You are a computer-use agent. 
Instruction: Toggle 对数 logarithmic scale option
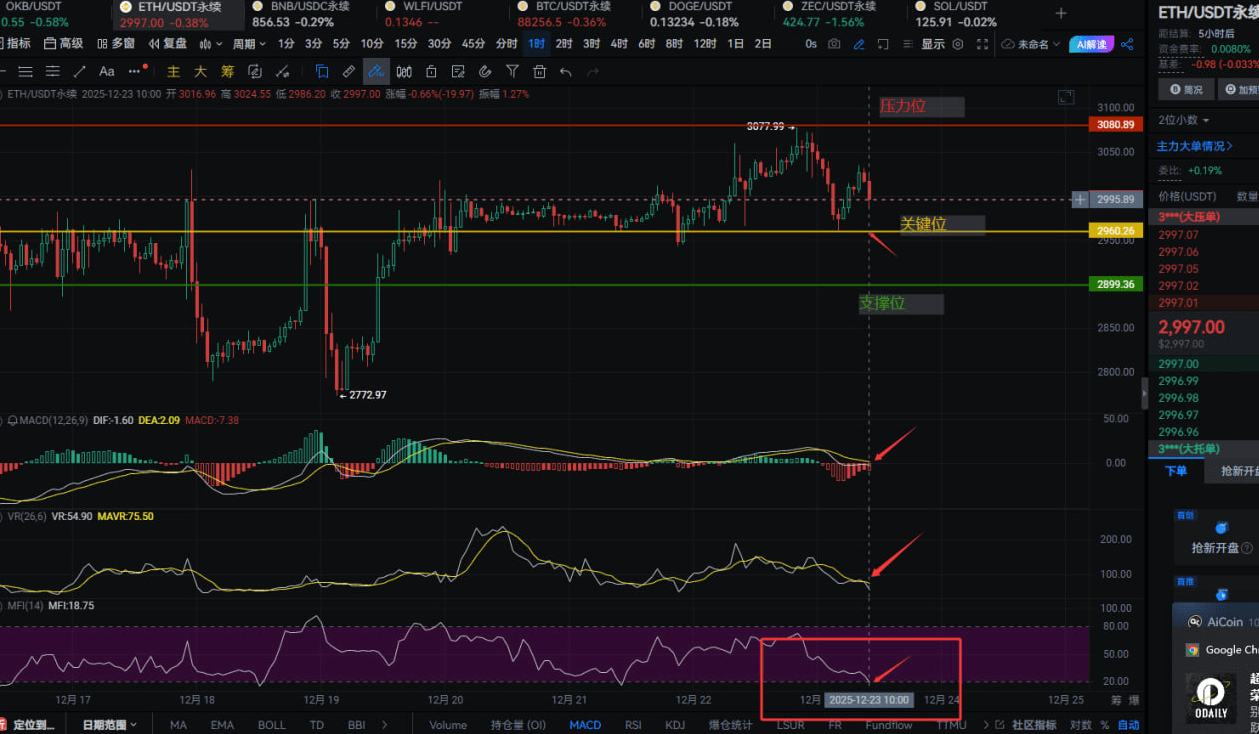pyautogui.click(x=1080, y=725)
